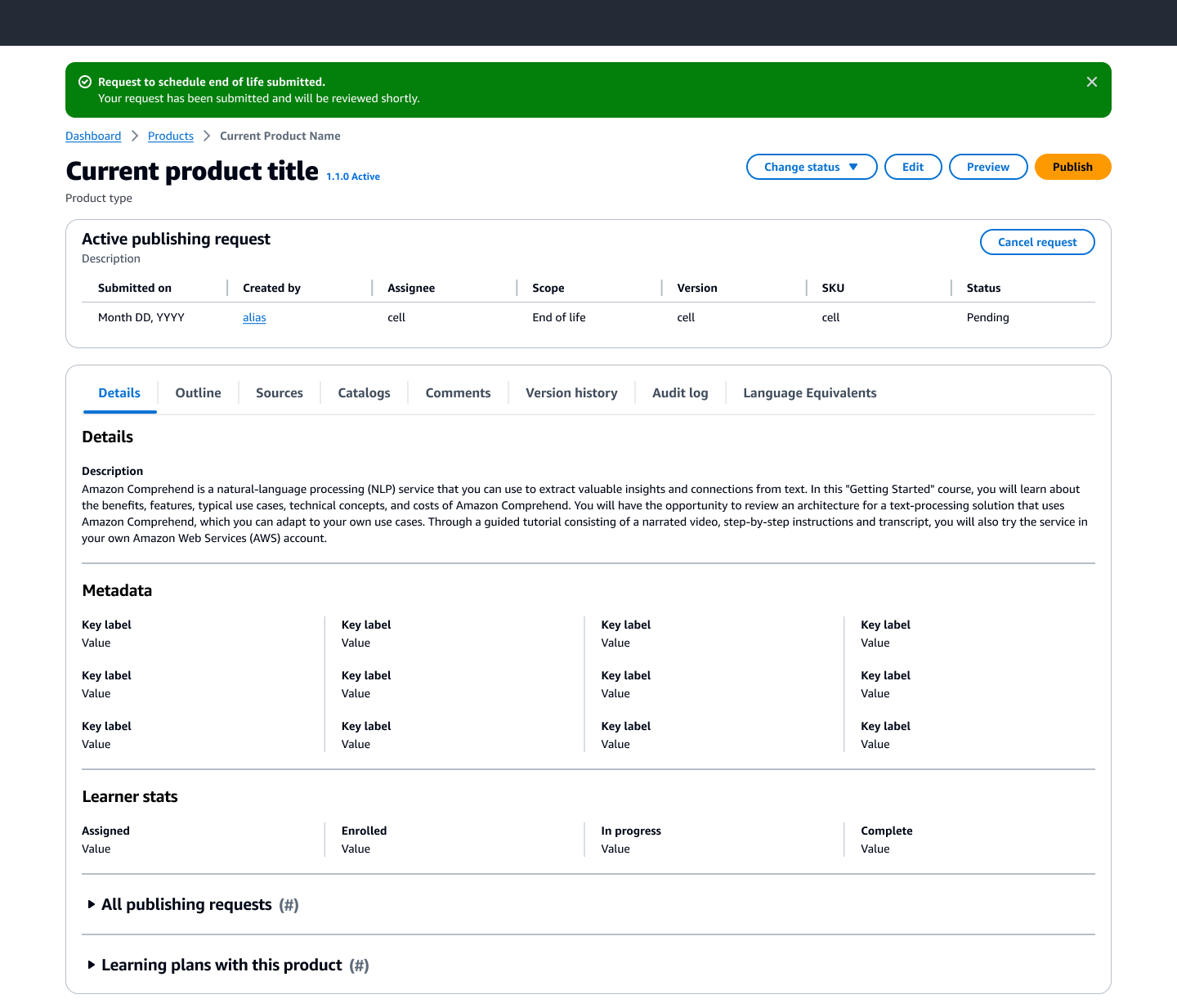
Task: Click the Current Product Name breadcrumb text
Action: tap(280, 136)
